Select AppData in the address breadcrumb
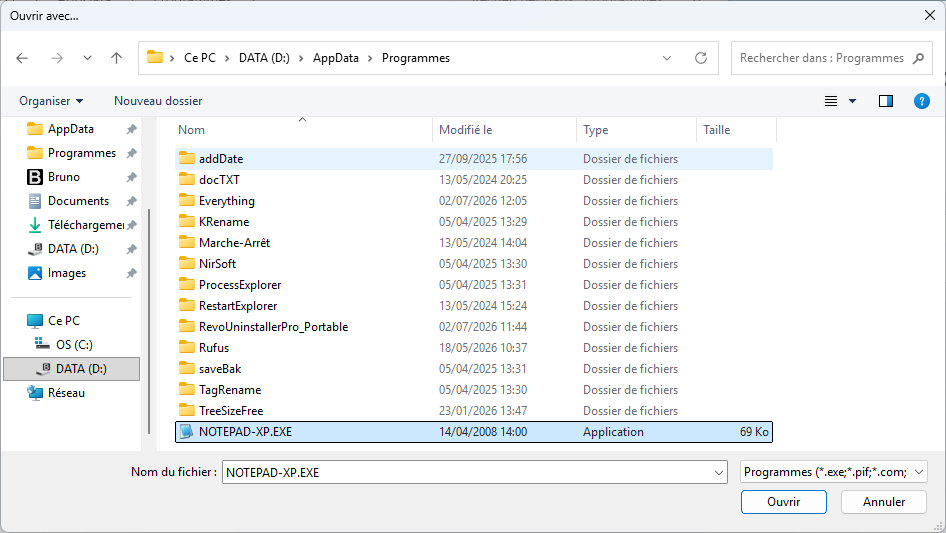This screenshot has width=946, height=533. coord(335,58)
